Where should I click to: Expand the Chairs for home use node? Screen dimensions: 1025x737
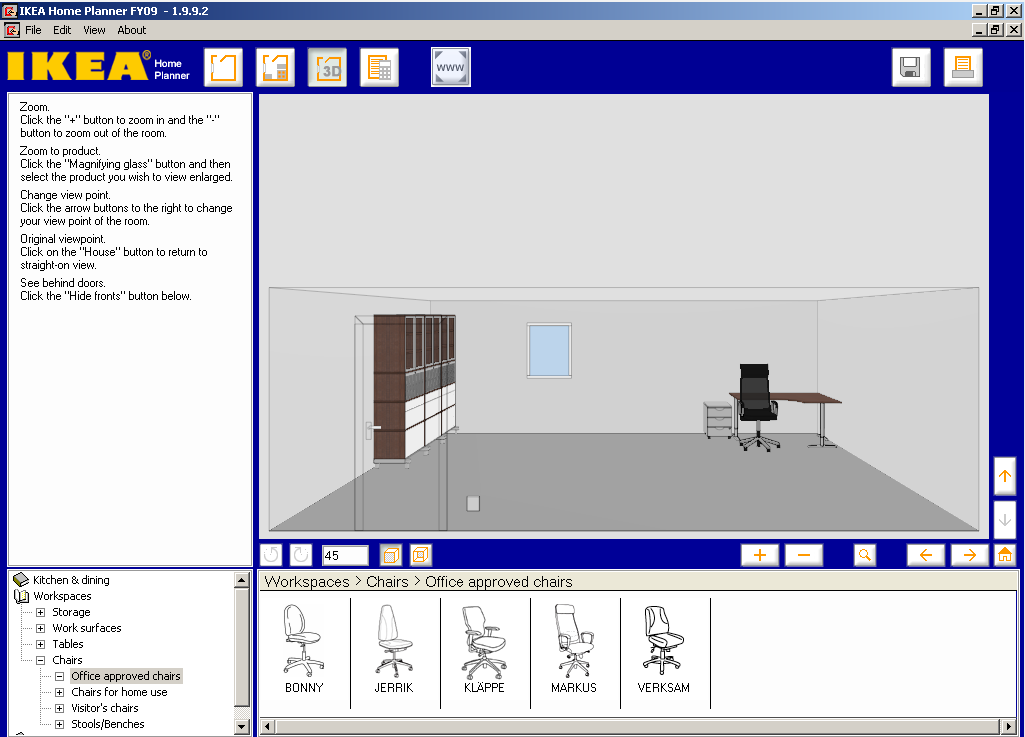click(x=59, y=693)
